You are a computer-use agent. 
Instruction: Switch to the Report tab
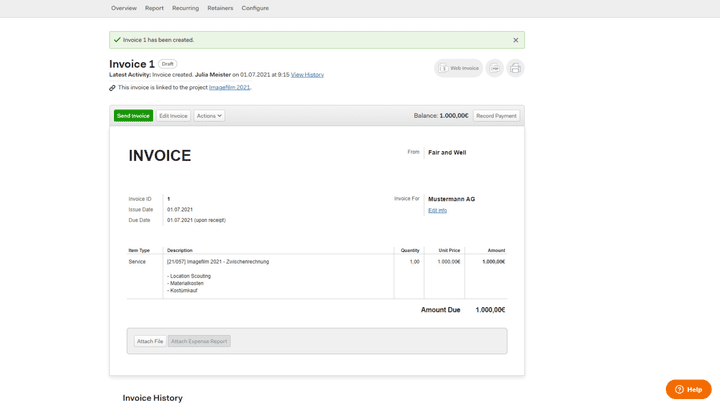tap(154, 8)
